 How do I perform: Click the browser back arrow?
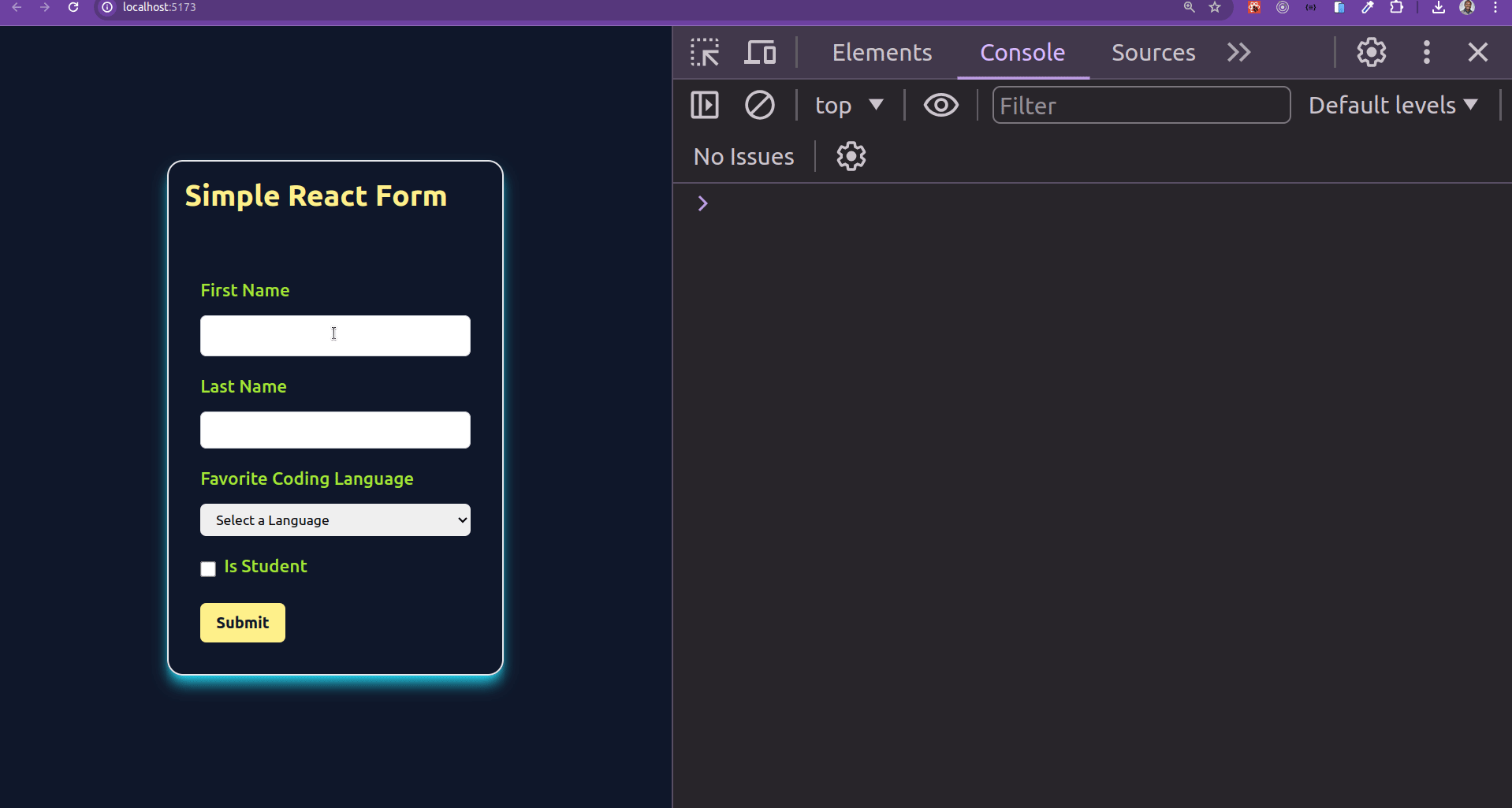pos(17,7)
